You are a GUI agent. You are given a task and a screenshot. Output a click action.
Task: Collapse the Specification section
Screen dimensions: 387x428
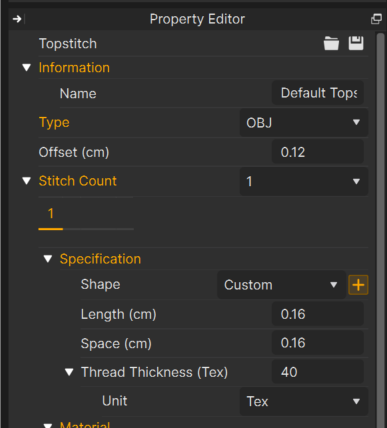click(x=48, y=259)
